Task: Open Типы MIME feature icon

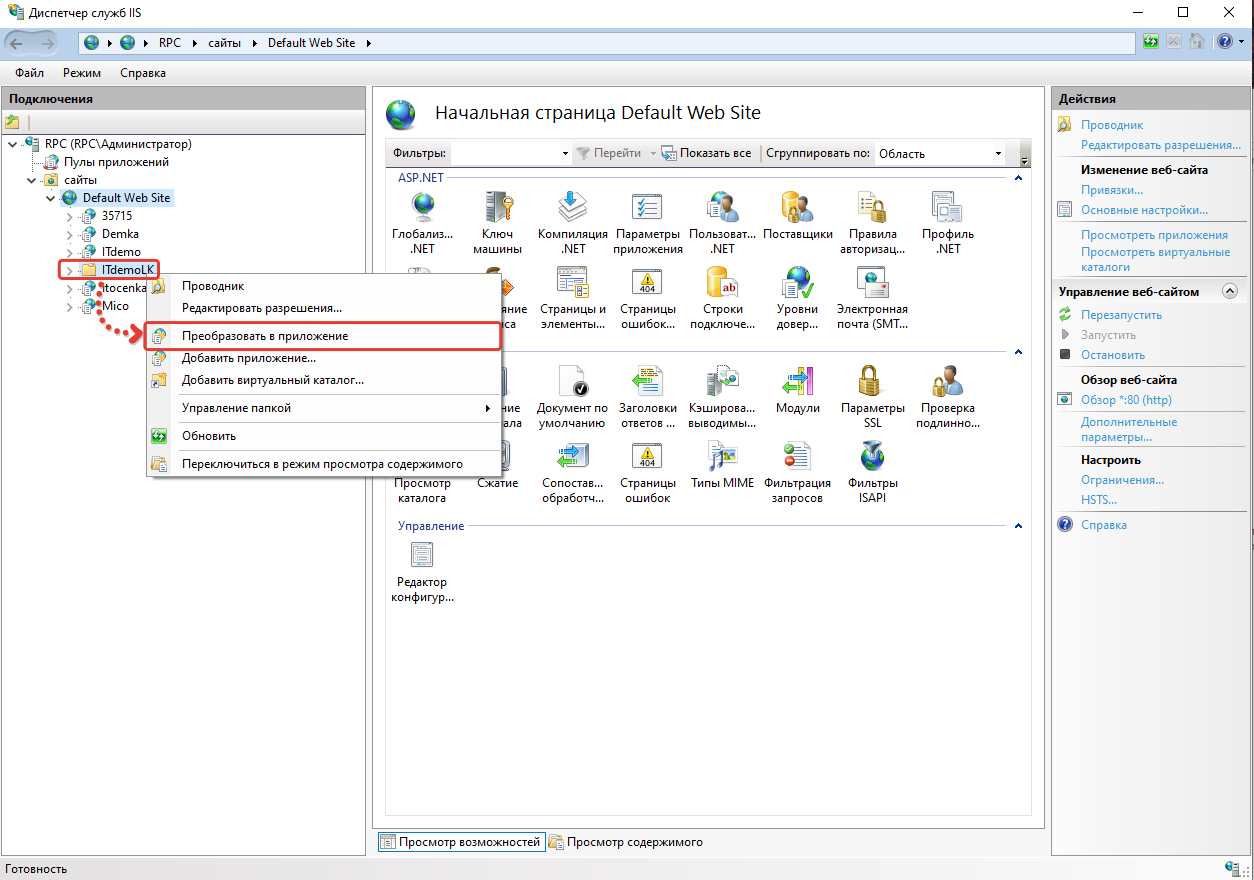Action: 722,457
